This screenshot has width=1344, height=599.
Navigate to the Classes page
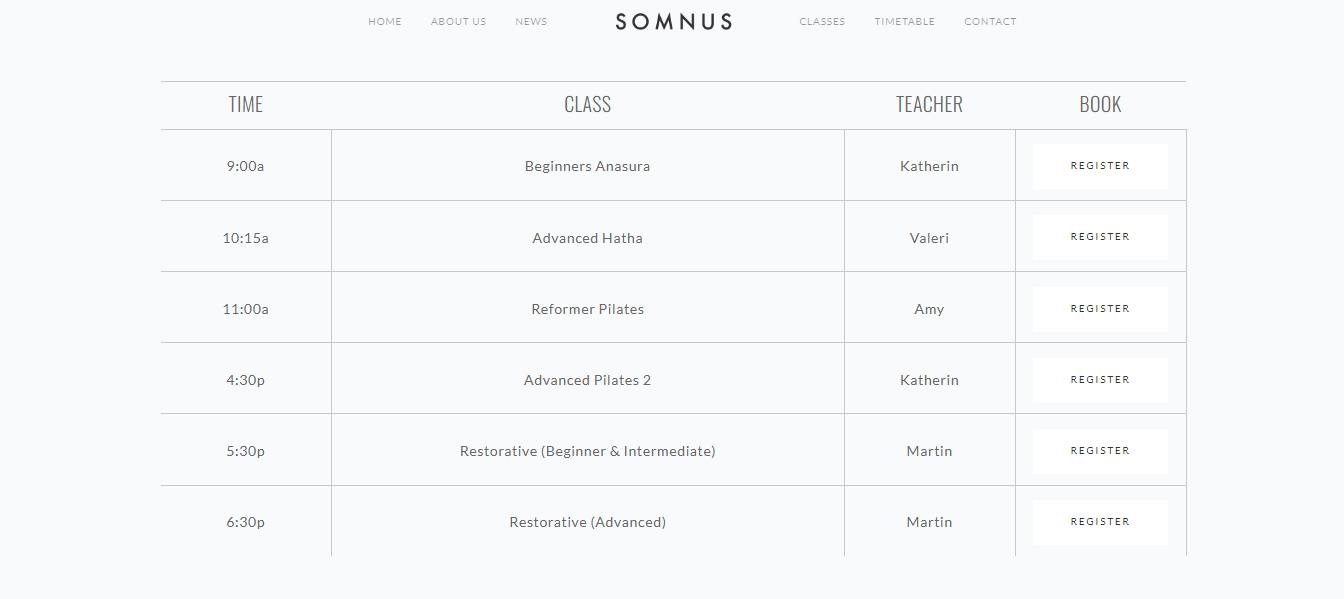tap(822, 21)
